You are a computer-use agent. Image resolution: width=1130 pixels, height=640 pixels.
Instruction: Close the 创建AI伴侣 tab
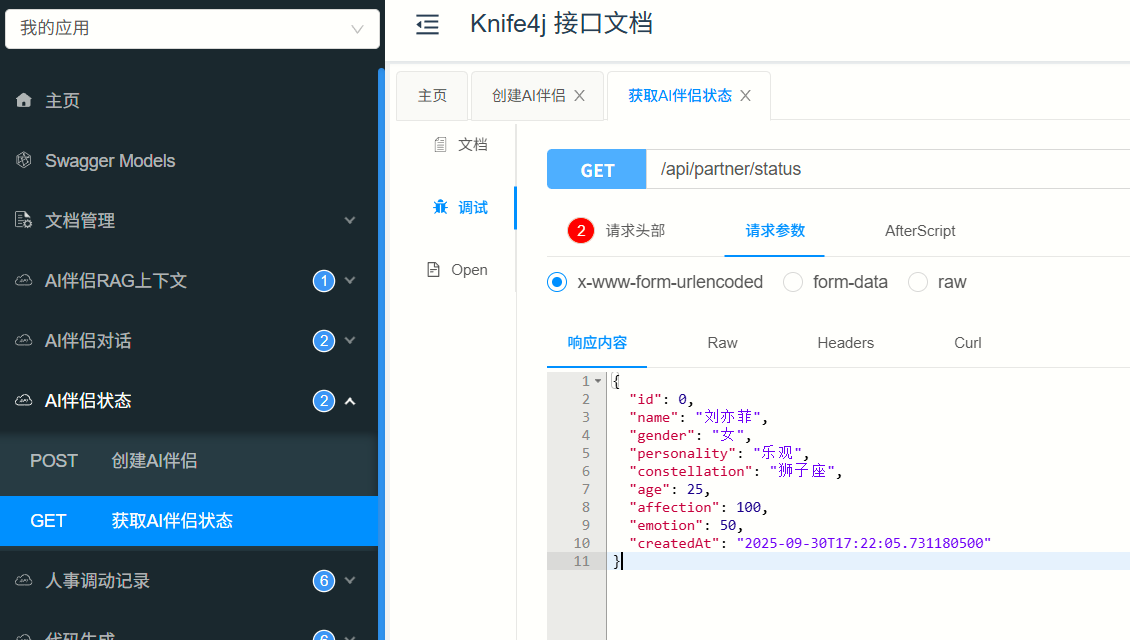(x=579, y=96)
